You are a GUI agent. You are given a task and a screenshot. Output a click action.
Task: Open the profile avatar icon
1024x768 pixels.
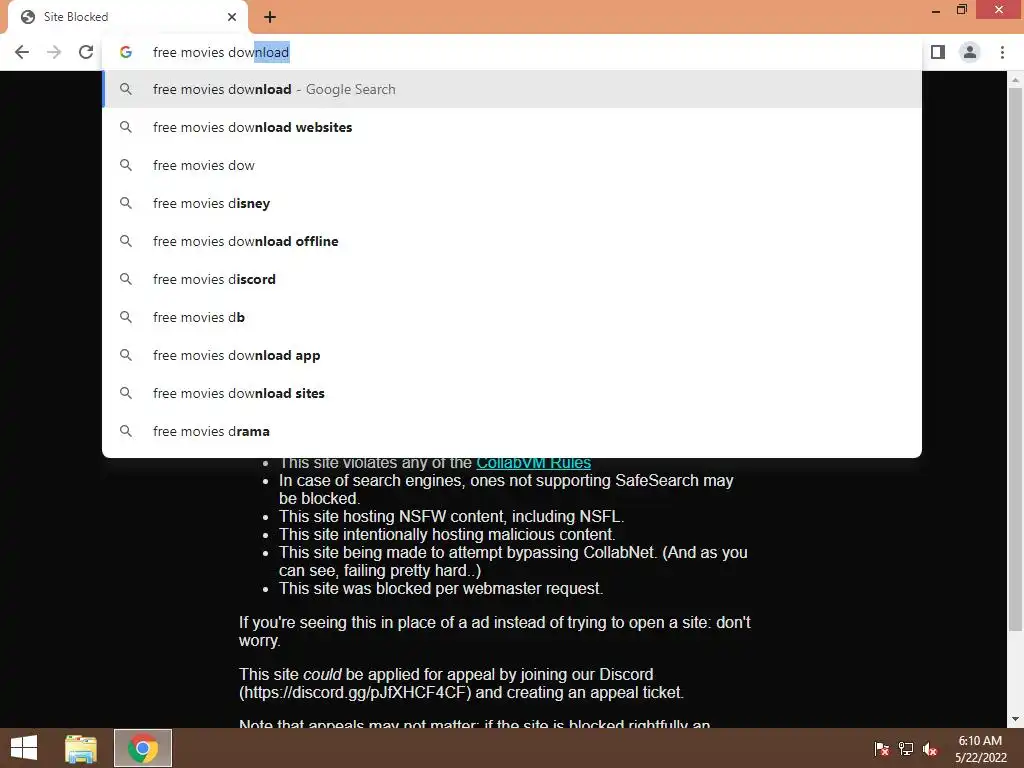970,52
